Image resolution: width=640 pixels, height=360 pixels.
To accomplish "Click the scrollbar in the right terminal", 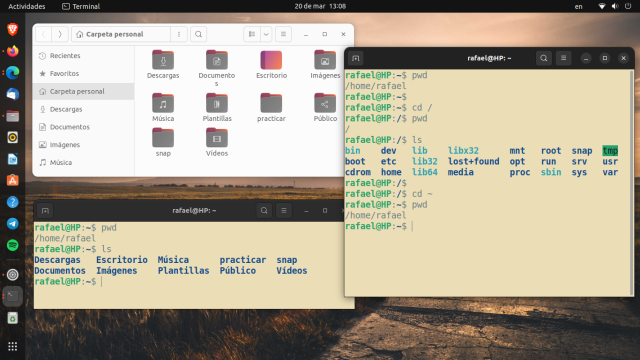I will [x=632, y=182].
